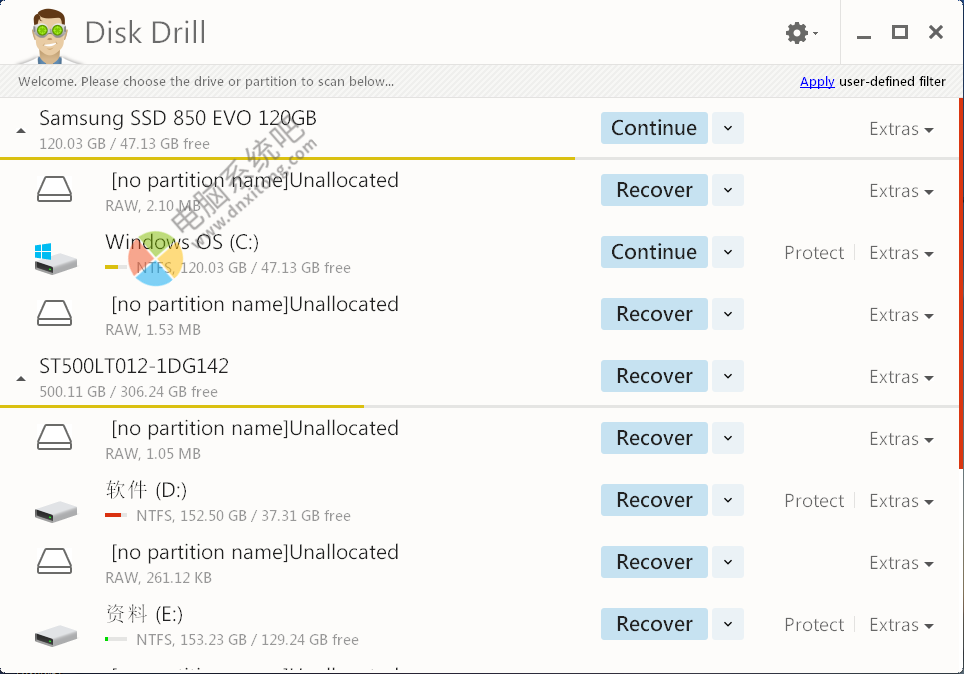964x674 pixels.
Task: Click Protect for Windows OS (C:)
Action: [x=814, y=253]
